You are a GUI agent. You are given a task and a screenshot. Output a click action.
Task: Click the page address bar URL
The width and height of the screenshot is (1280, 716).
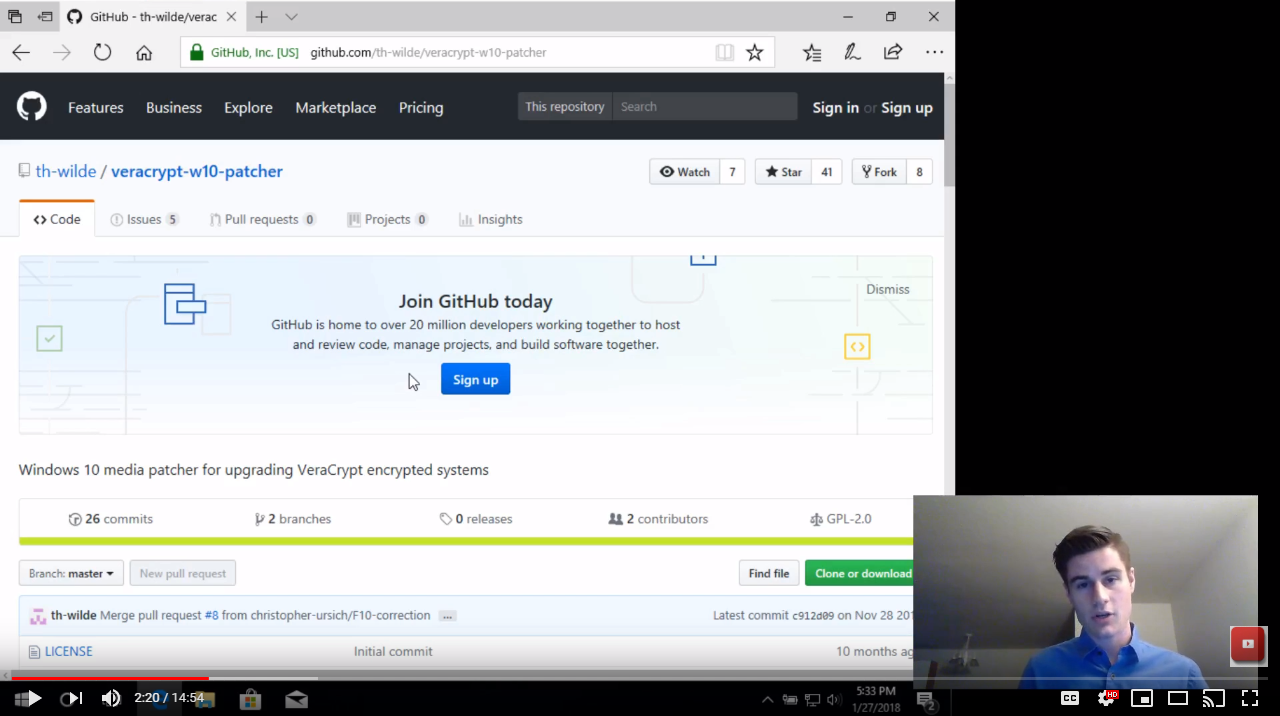coord(428,52)
